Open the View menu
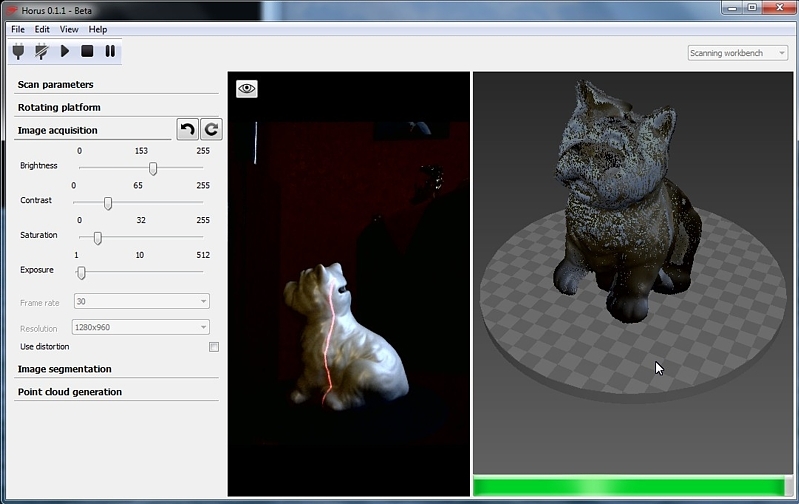799x504 pixels. 69,29
